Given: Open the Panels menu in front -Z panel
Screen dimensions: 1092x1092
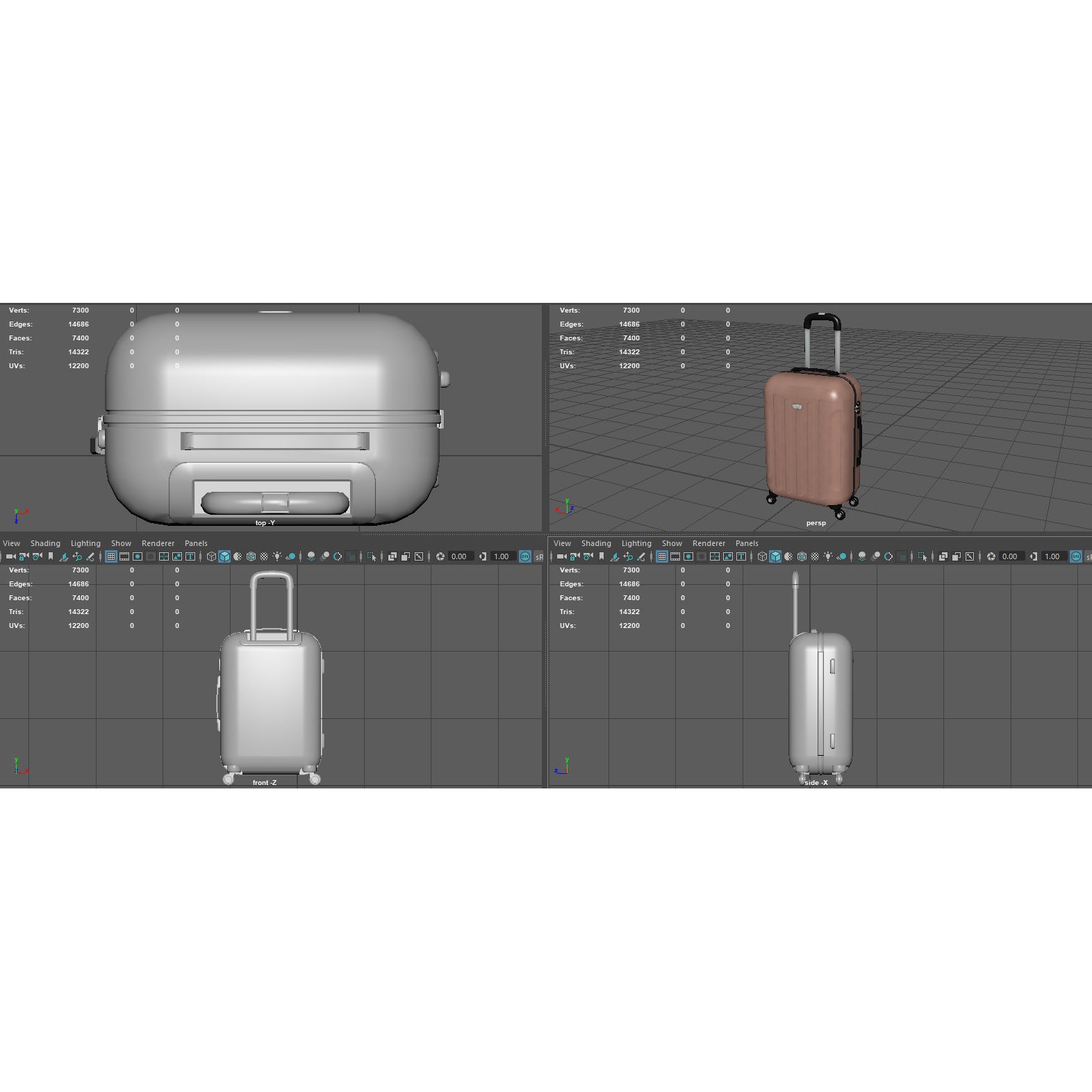Looking at the screenshot, I should coord(196,543).
